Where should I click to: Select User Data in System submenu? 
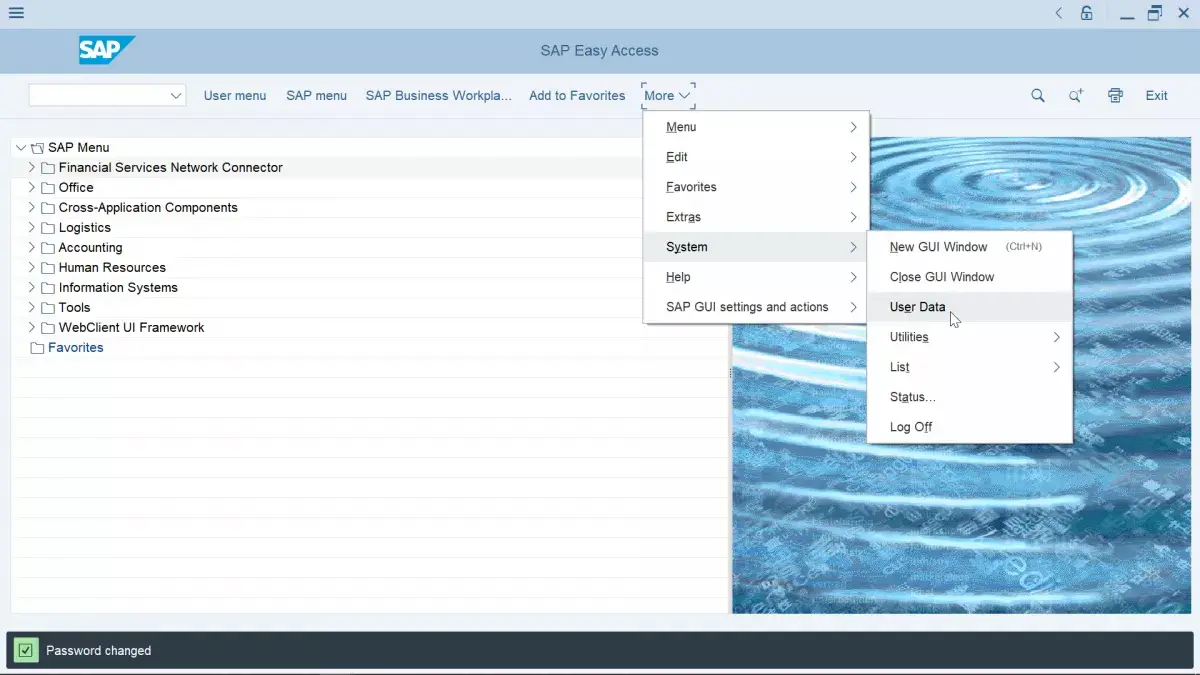tap(969, 307)
